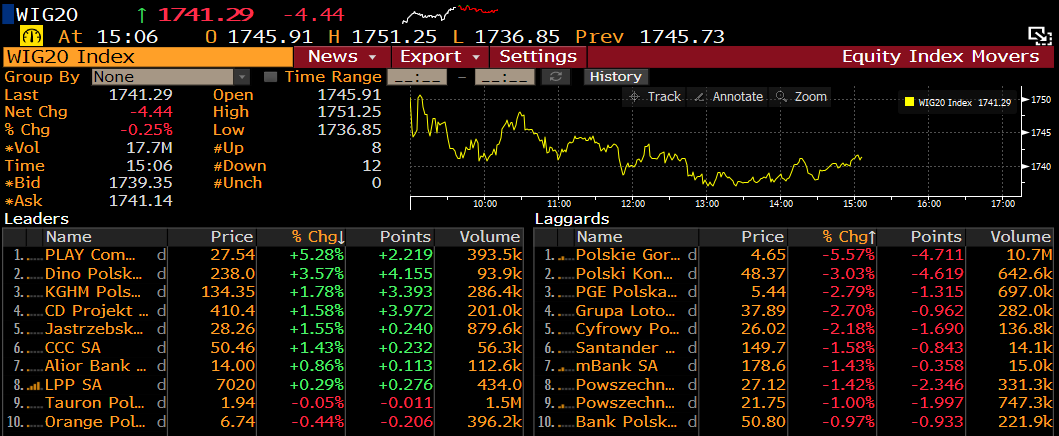
Task: Sort Laggards by % Chg column
Action: [x=849, y=237]
